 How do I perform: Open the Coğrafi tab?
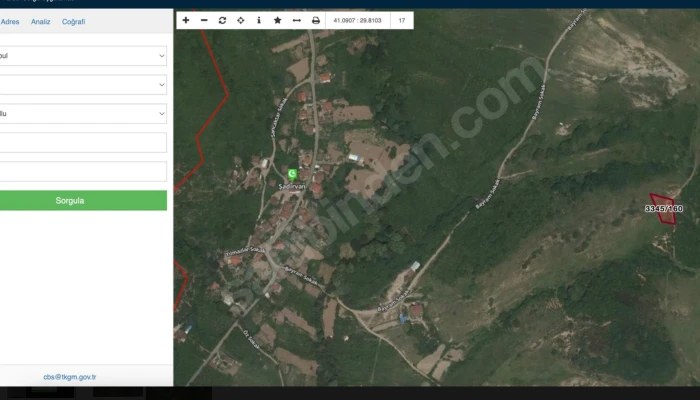click(74, 21)
